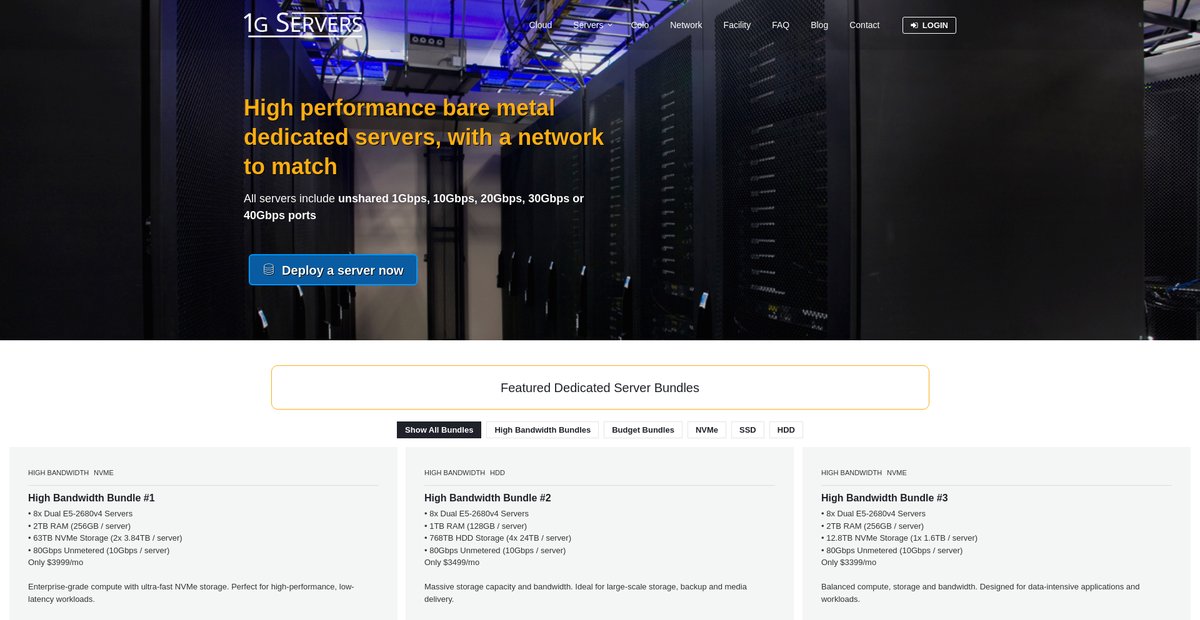
Task: Open the Colo navigation link
Action: click(640, 25)
